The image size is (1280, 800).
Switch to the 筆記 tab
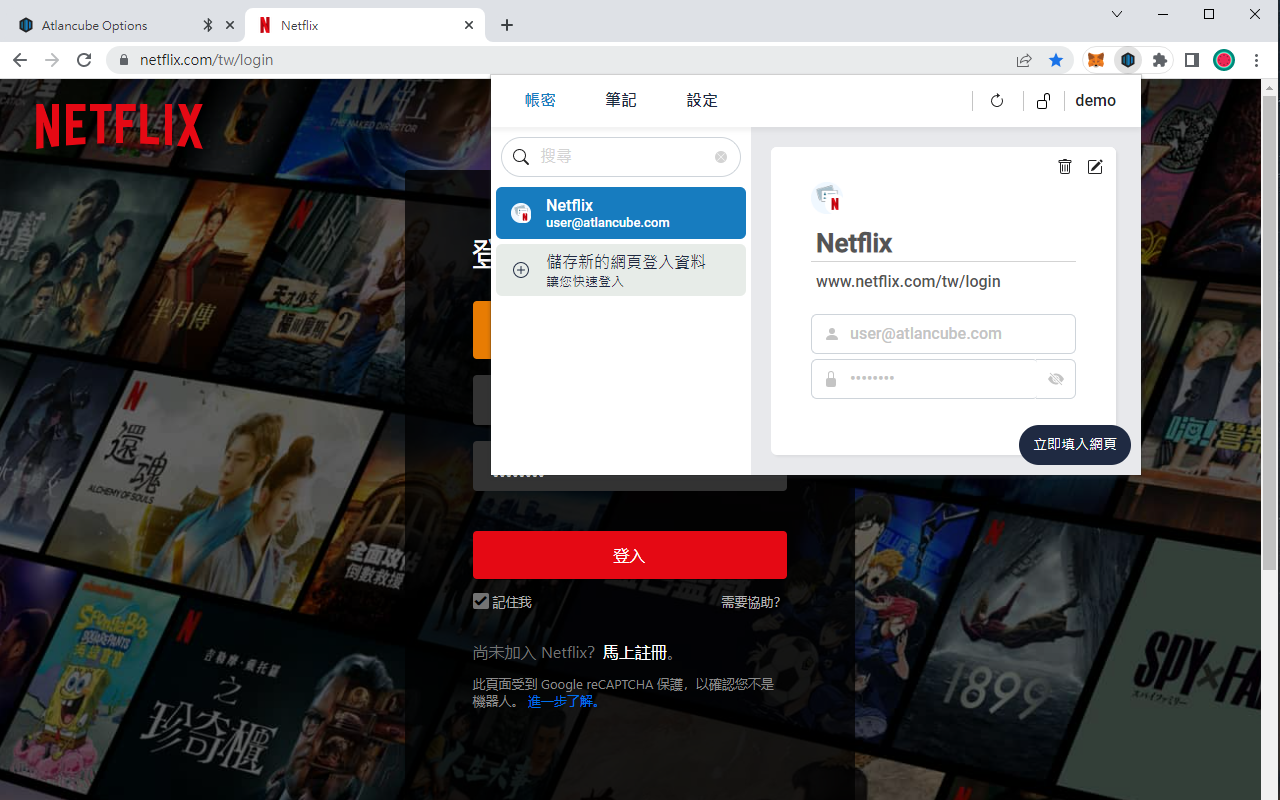tap(621, 100)
